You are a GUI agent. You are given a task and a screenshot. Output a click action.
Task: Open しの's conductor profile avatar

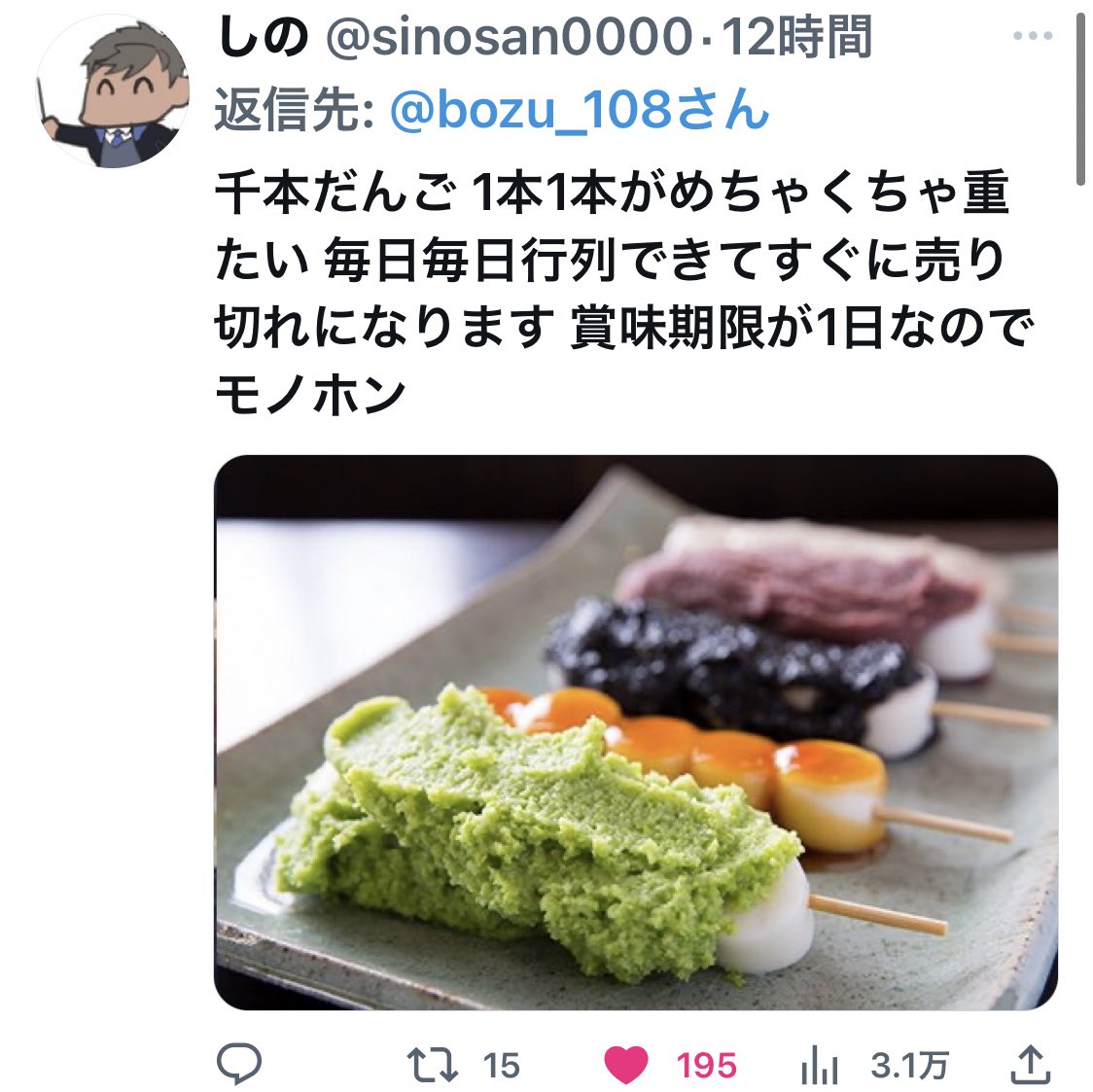(113, 90)
